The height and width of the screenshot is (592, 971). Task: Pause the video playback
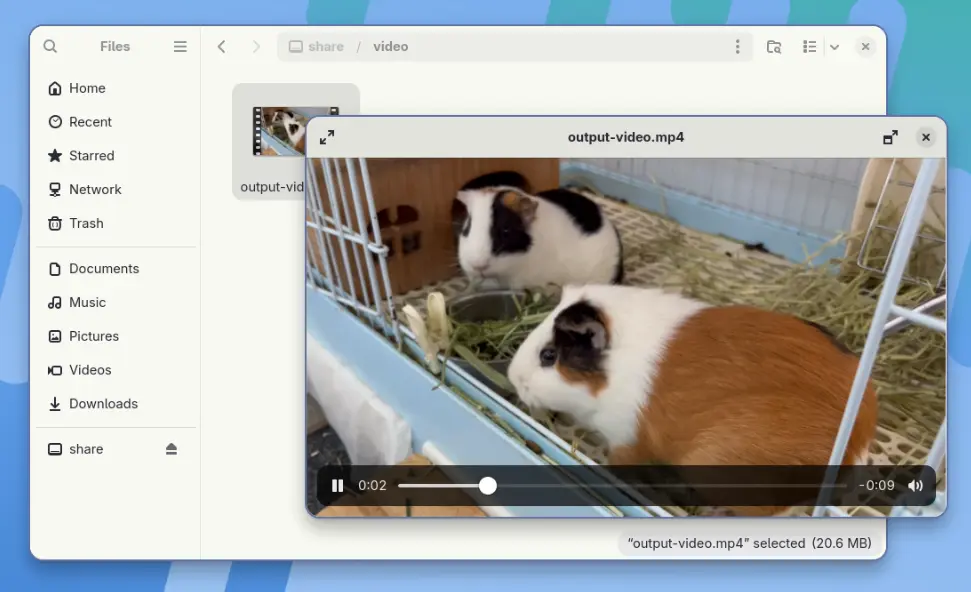[337, 485]
